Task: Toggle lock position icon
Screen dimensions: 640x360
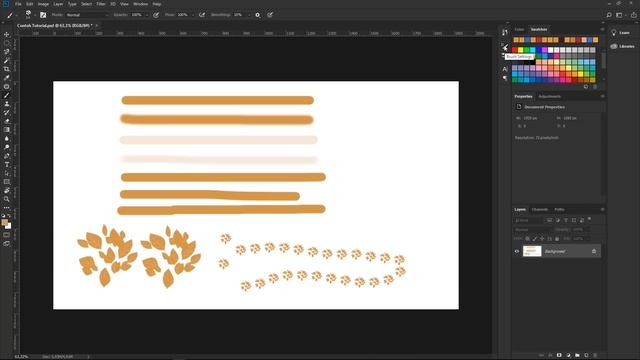Action: [x=542, y=238]
